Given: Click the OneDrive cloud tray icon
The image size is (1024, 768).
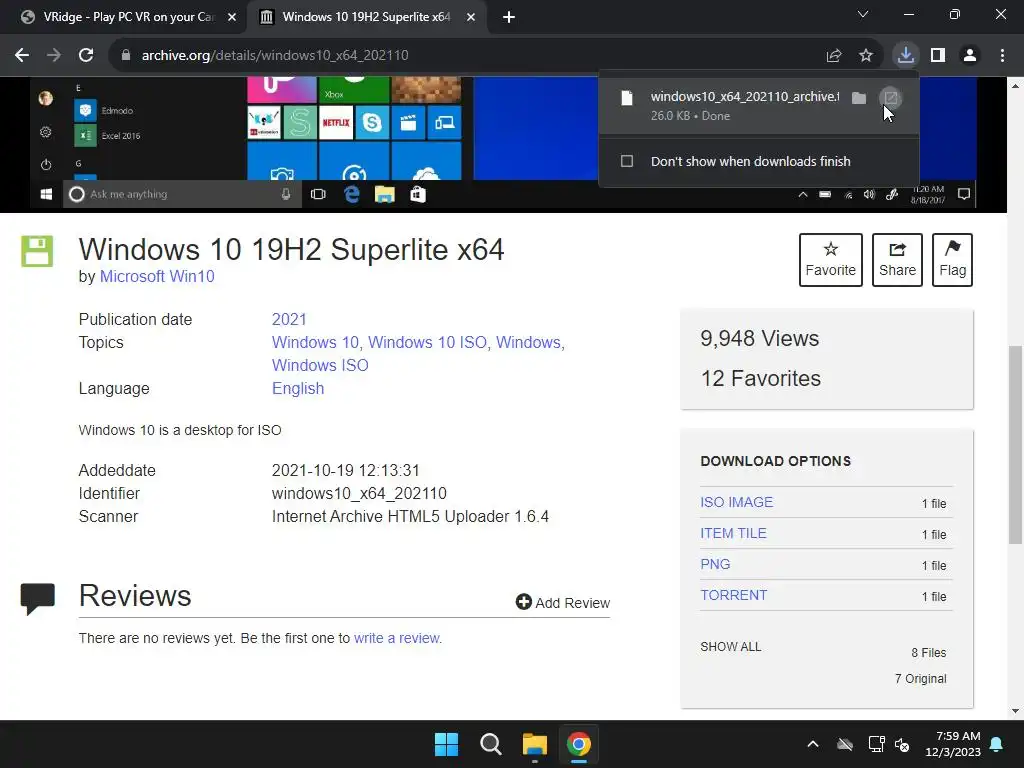Looking at the screenshot, I should pos(845,744).
